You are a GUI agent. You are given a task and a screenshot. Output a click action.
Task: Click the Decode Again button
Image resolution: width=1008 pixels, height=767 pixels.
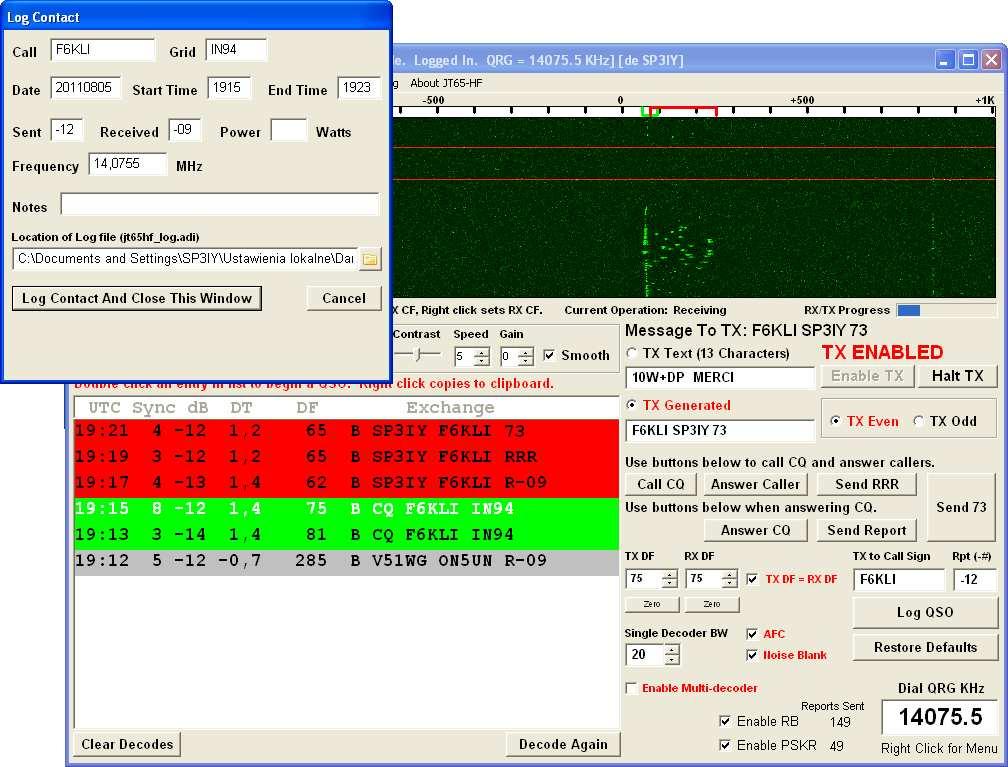pos(562,744)
